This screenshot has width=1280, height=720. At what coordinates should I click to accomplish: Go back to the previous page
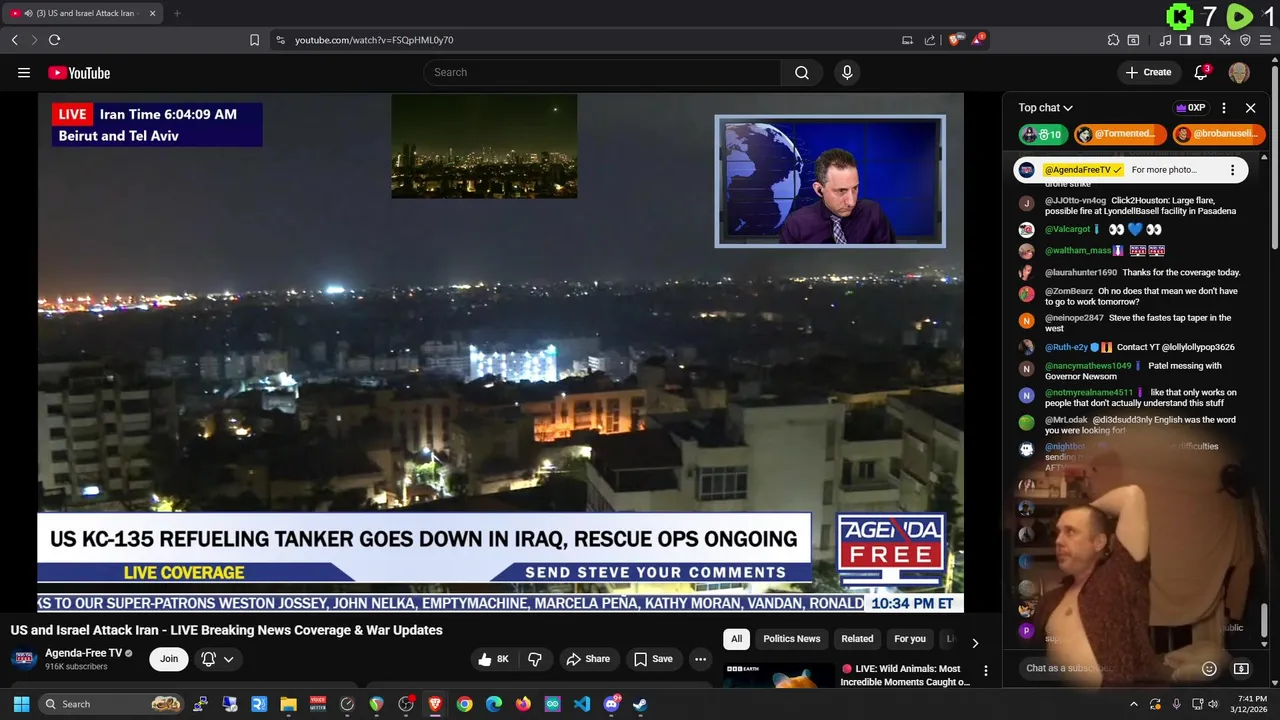[15, 40]
